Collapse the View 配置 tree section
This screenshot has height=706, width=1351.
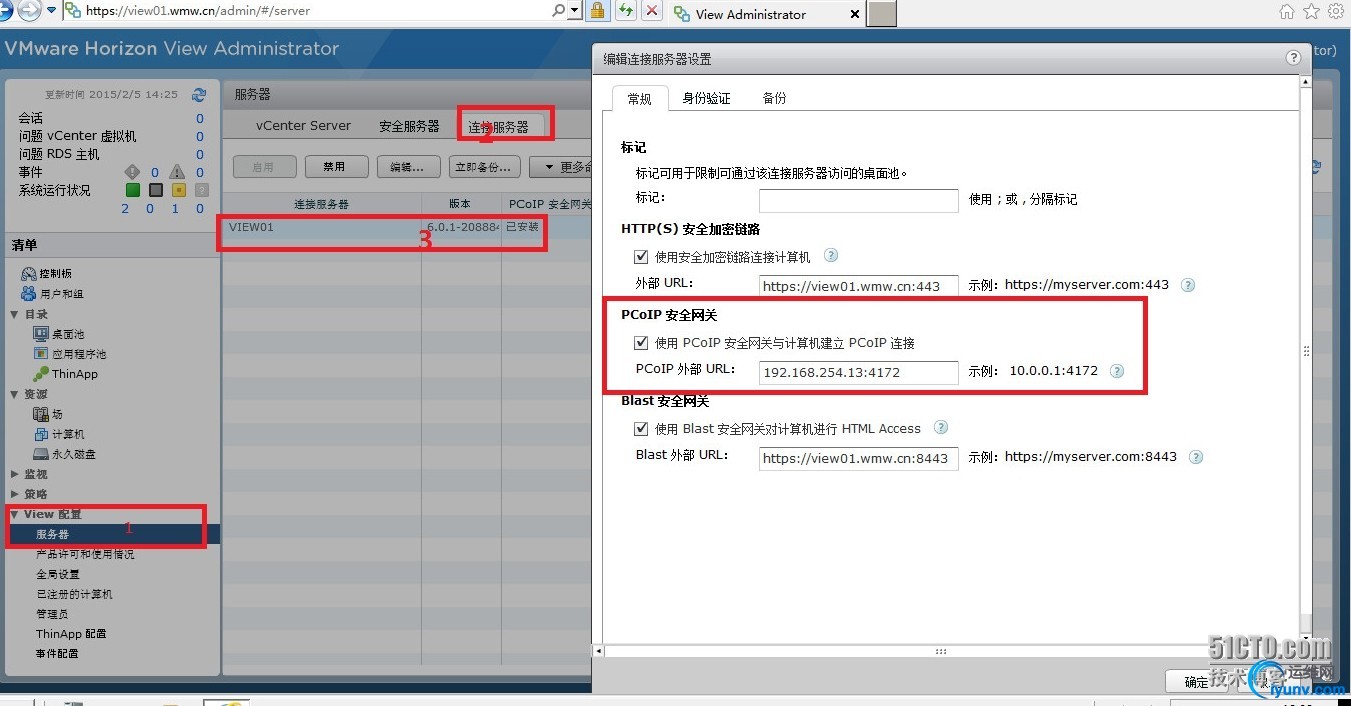coord(15,514)
